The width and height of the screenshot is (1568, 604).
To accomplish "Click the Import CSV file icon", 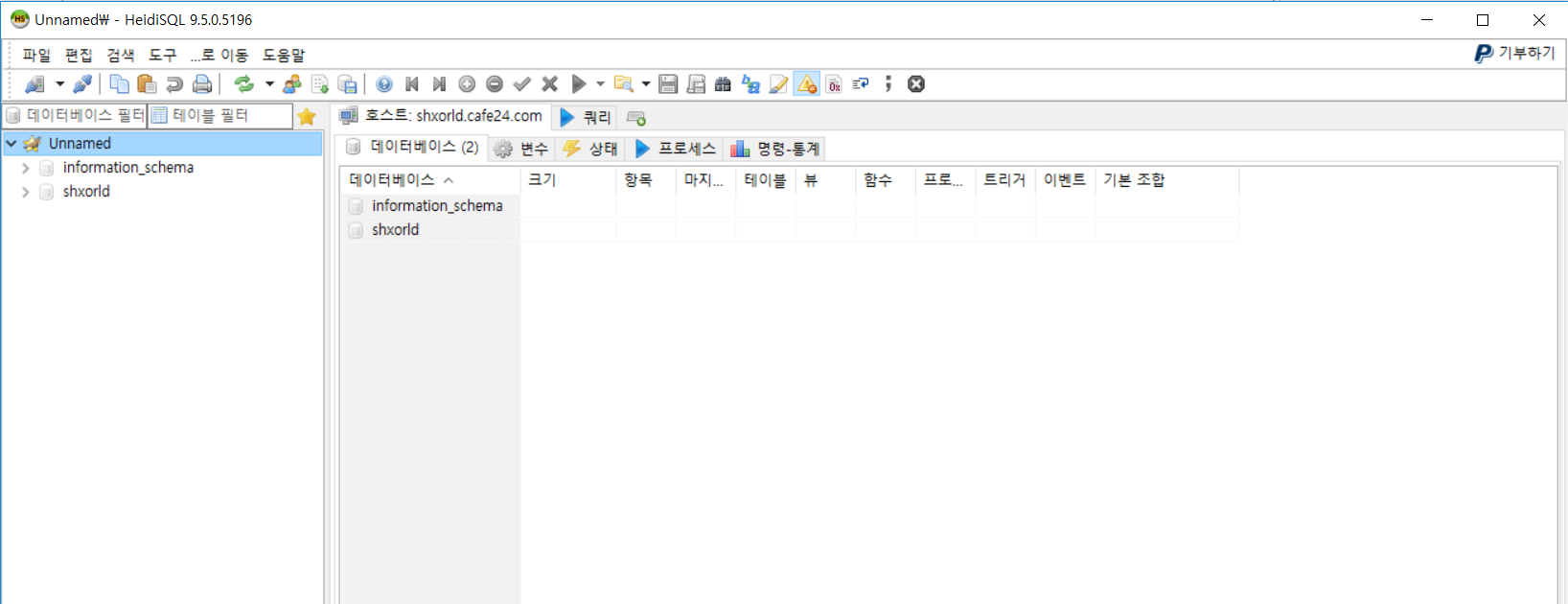I will click(320, 84).
